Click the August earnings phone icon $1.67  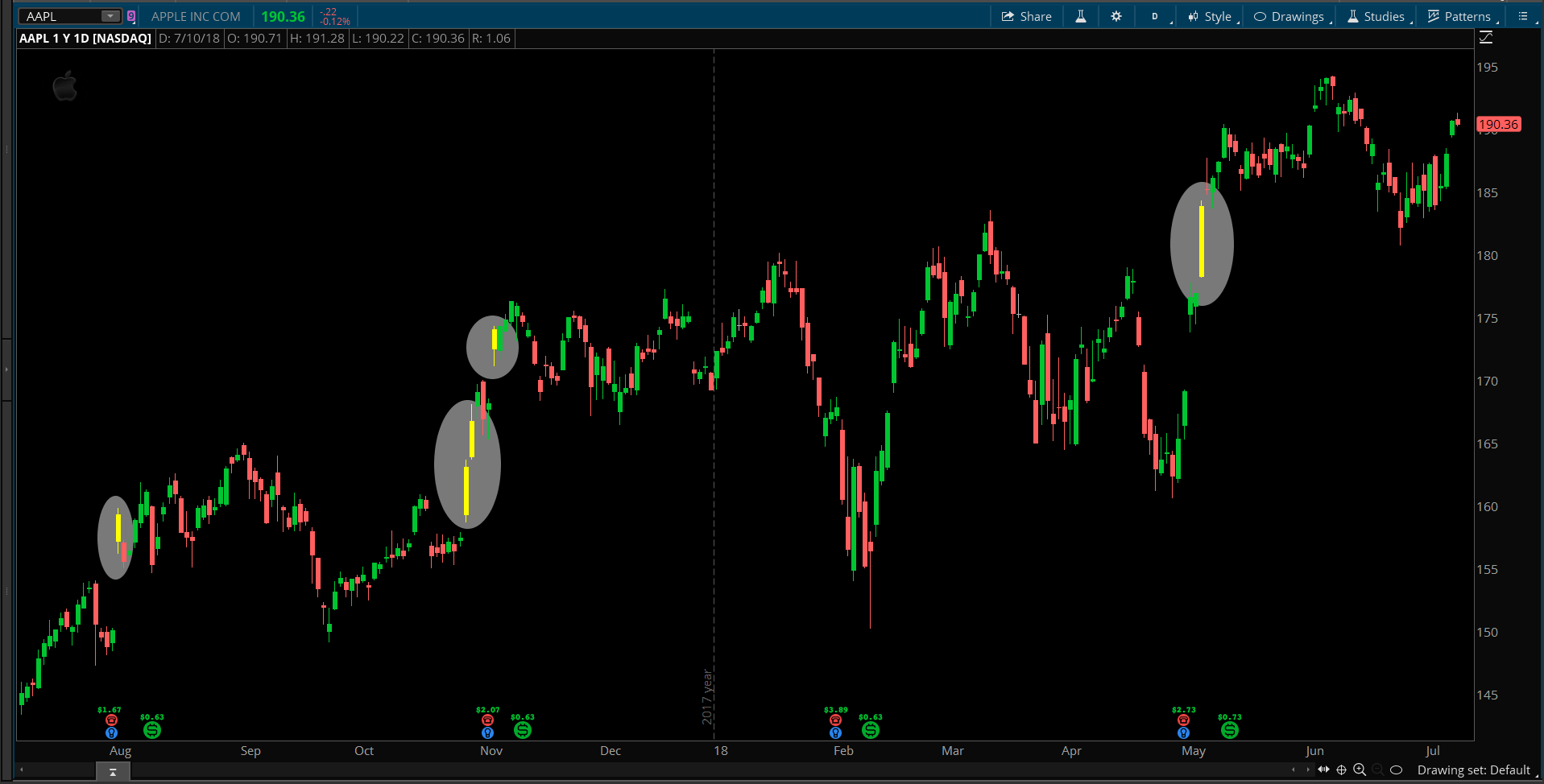click(111, 720)
